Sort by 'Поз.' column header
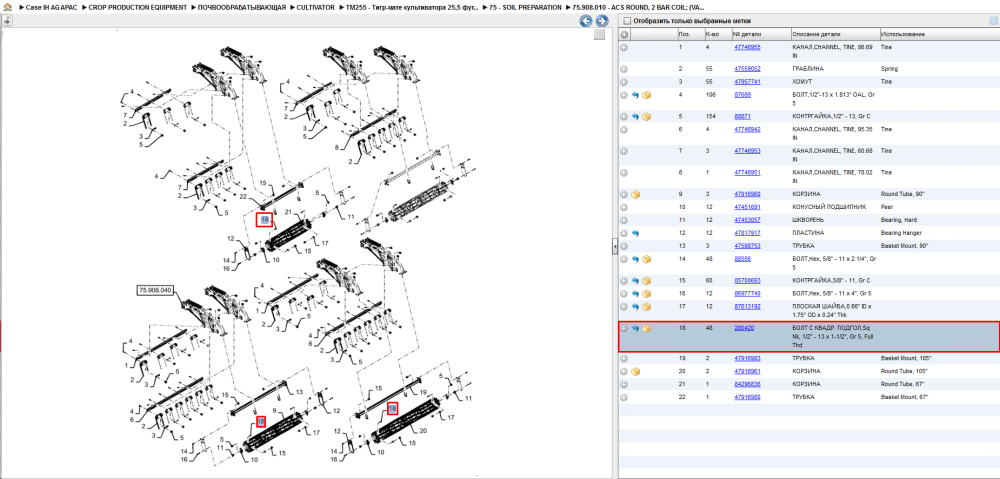 [689, 34]
